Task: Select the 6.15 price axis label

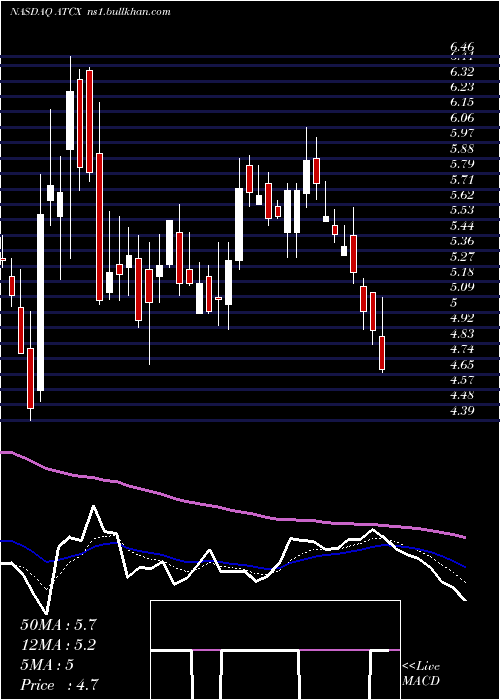Action: [462, 102]
